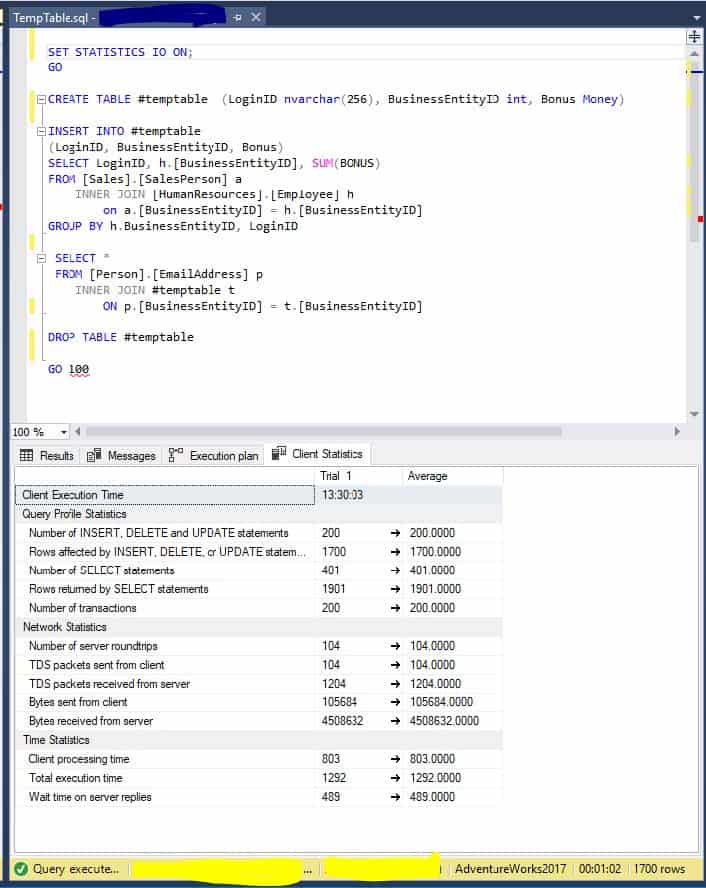This screenshot has width=706, height=888.
Task: Select Bytes received from server row
Action: coord(258,721)
